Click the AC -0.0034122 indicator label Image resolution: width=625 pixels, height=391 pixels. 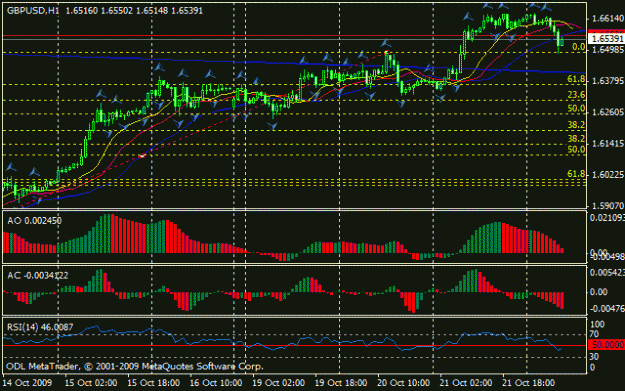click(37, 275)
